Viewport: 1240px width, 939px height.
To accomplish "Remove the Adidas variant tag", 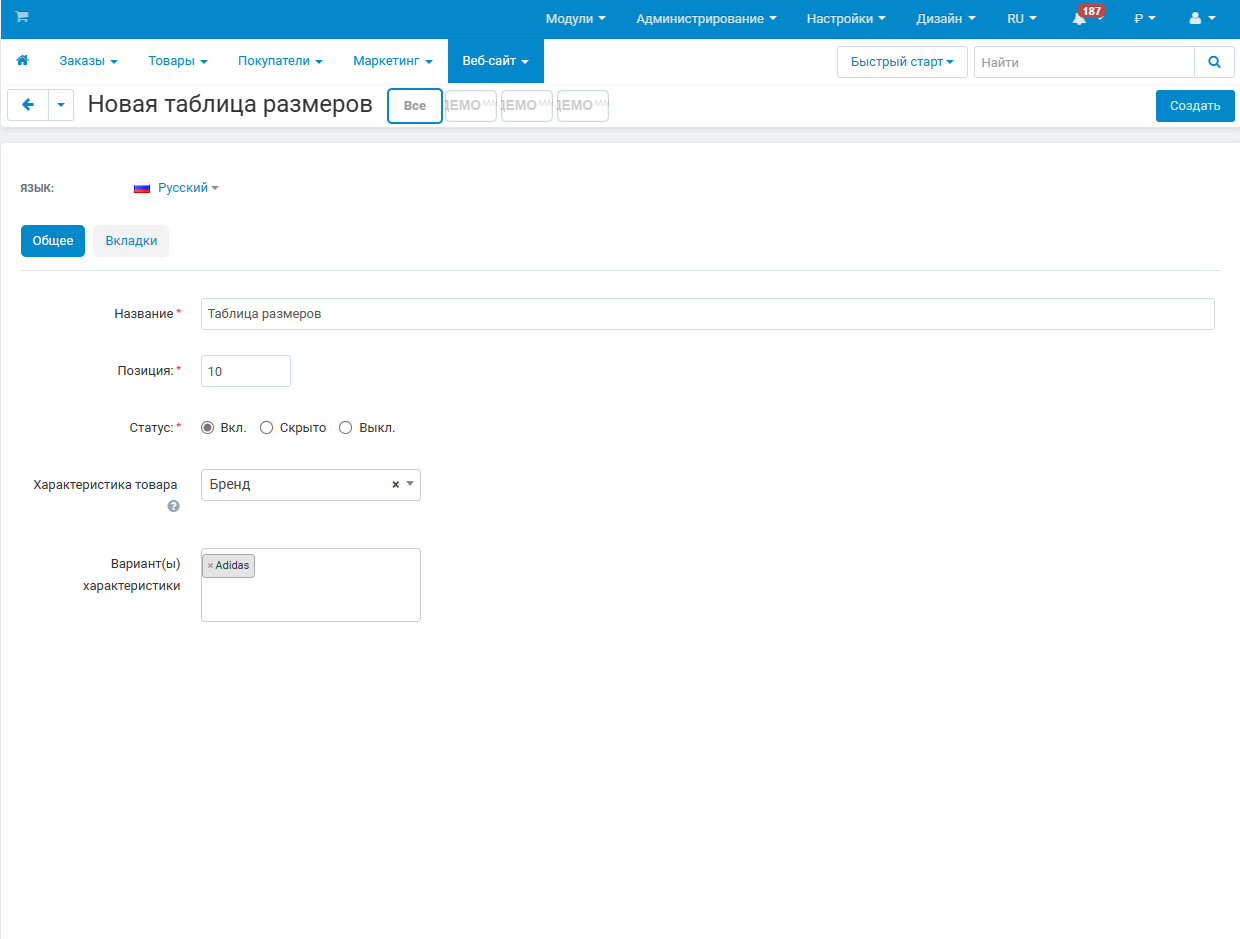I will 210,566.
